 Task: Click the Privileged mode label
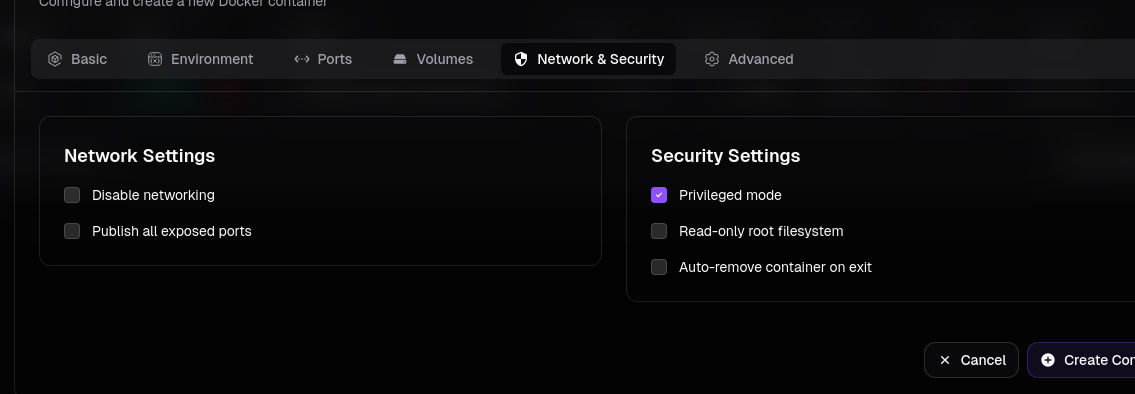click(x=730, y=196)
